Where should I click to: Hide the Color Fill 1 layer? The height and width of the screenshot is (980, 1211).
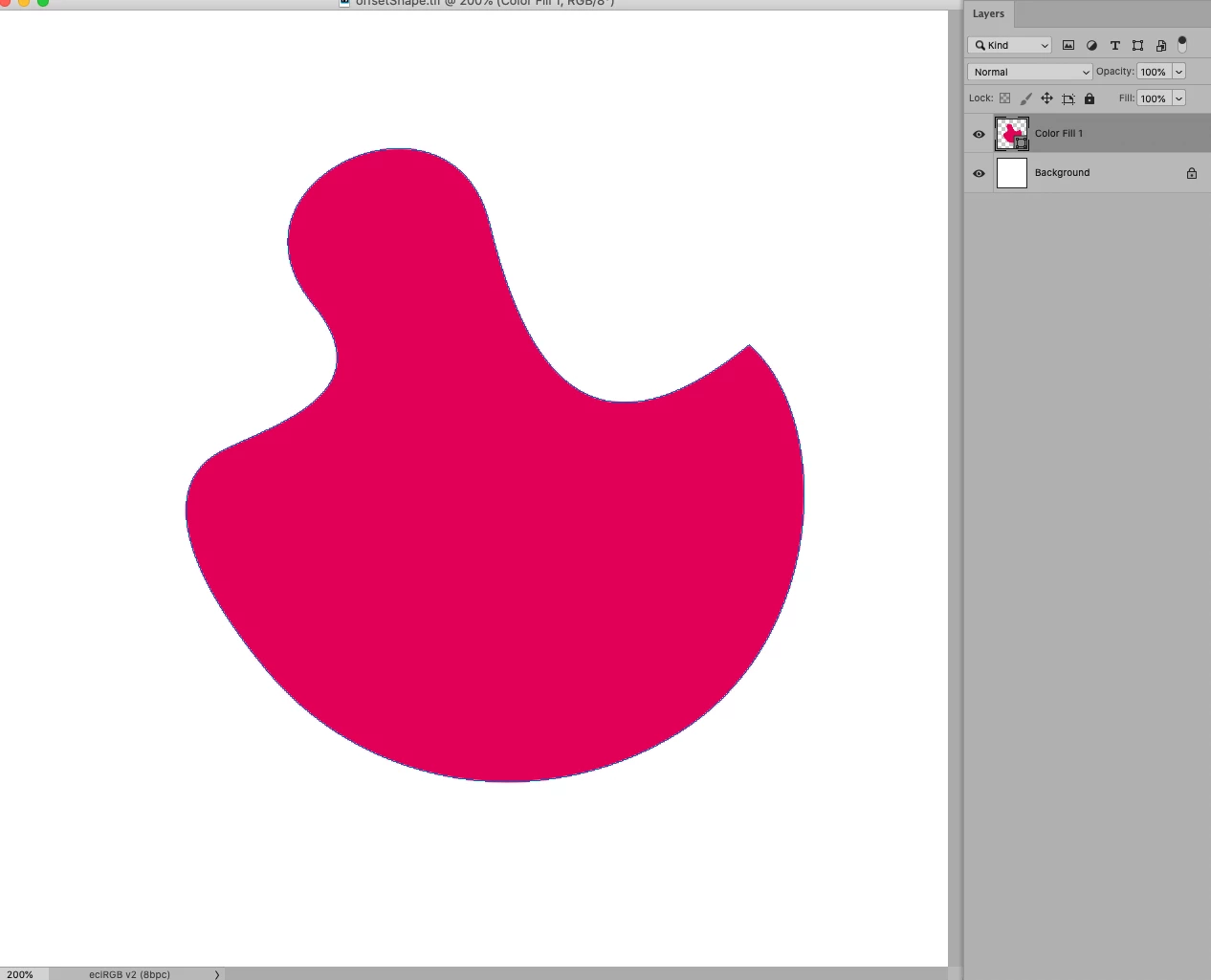click(979, 134)
